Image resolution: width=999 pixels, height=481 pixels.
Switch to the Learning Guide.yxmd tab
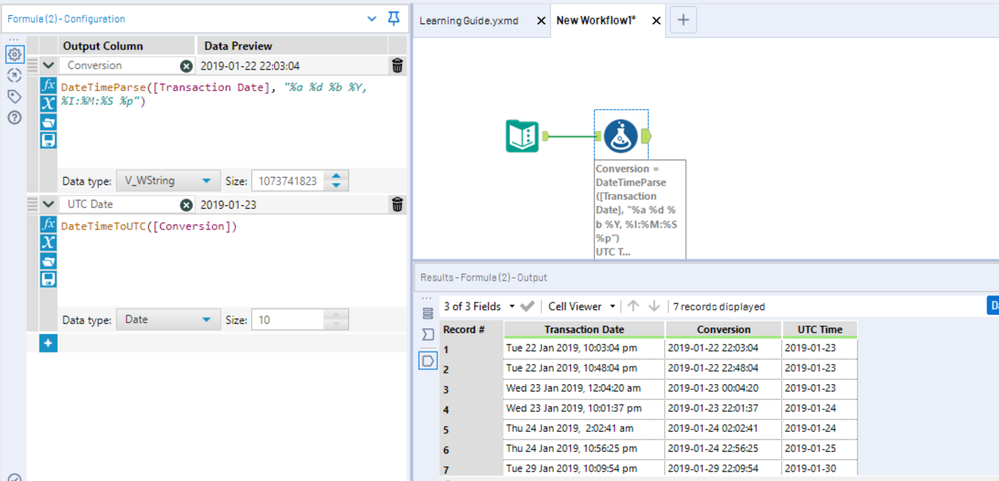(470, 20)
